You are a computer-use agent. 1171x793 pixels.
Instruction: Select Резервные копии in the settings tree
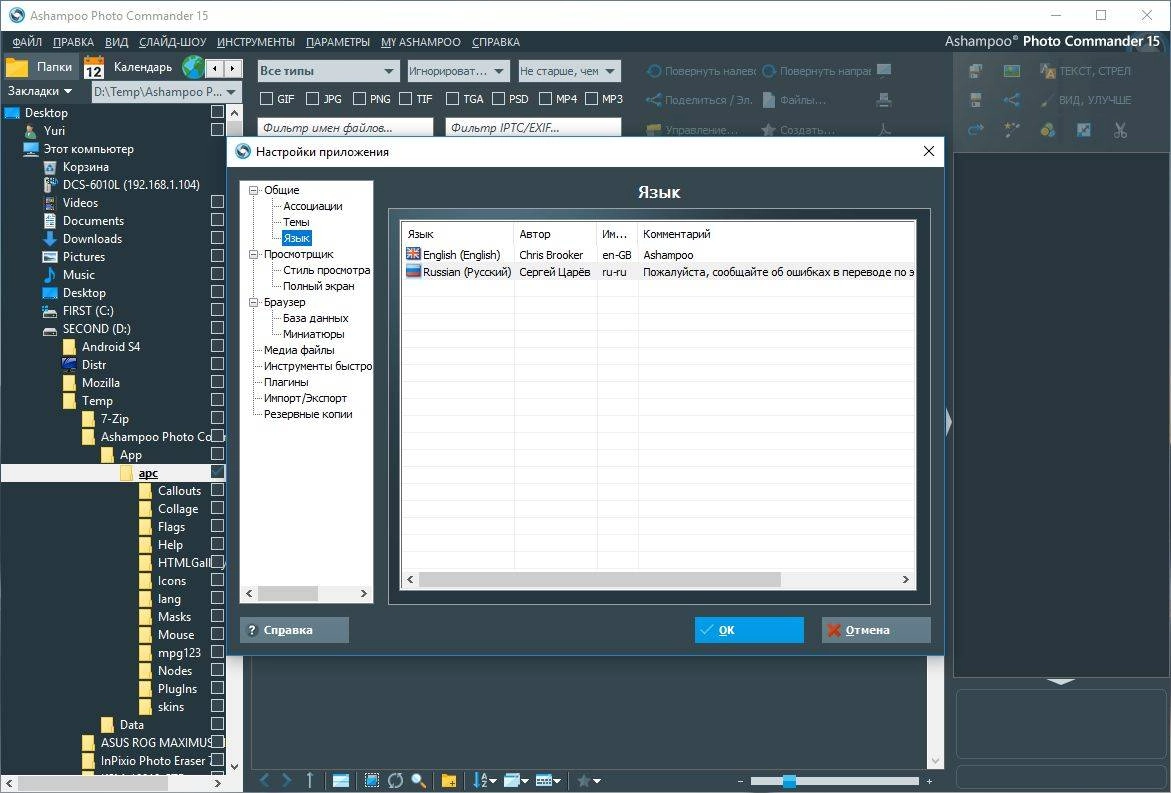[308, 414]
